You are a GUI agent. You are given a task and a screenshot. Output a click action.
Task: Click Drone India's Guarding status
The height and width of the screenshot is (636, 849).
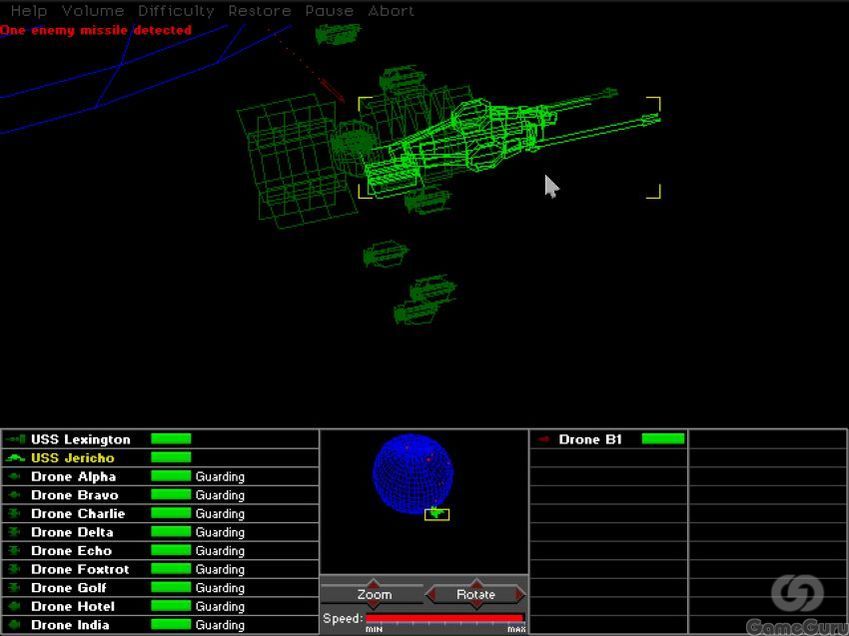[220, 625]
